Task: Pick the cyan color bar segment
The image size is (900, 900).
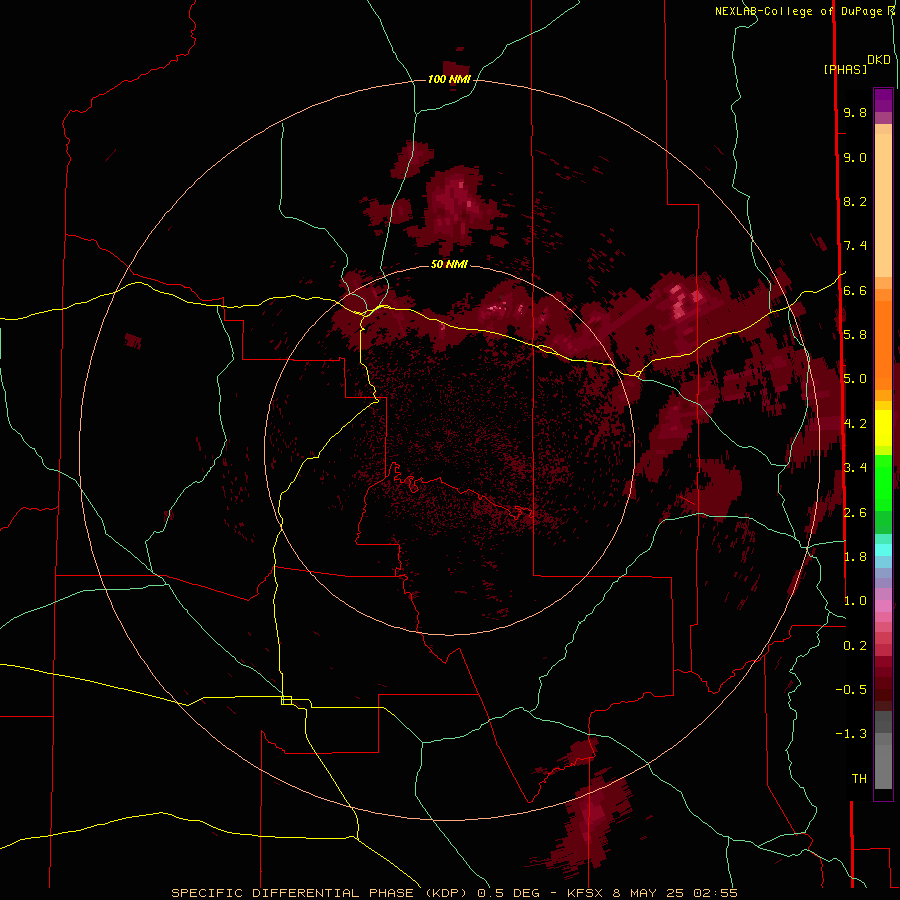Action: point(883,550)
